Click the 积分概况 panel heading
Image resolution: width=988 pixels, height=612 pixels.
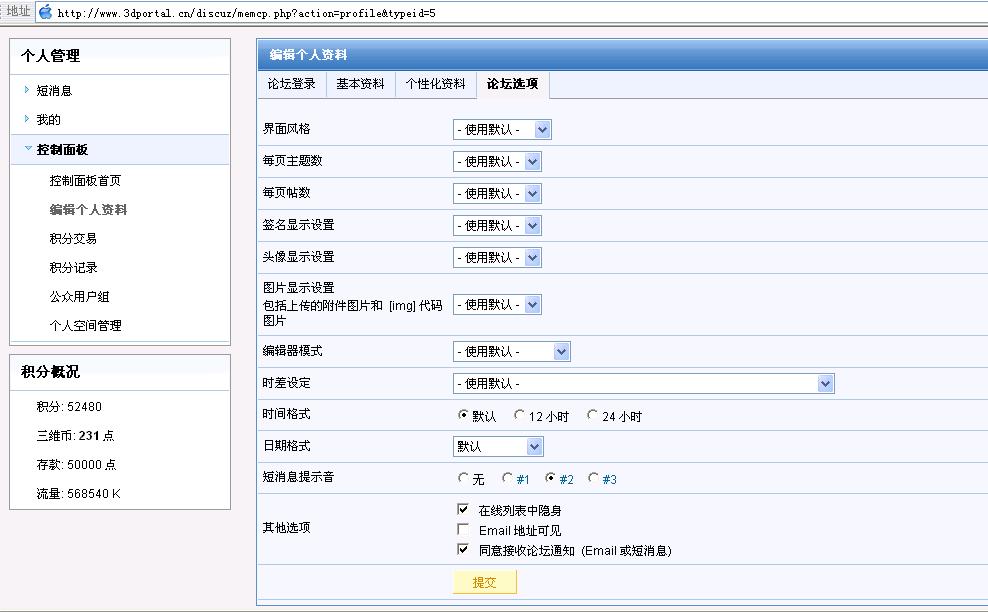(50, 372)
